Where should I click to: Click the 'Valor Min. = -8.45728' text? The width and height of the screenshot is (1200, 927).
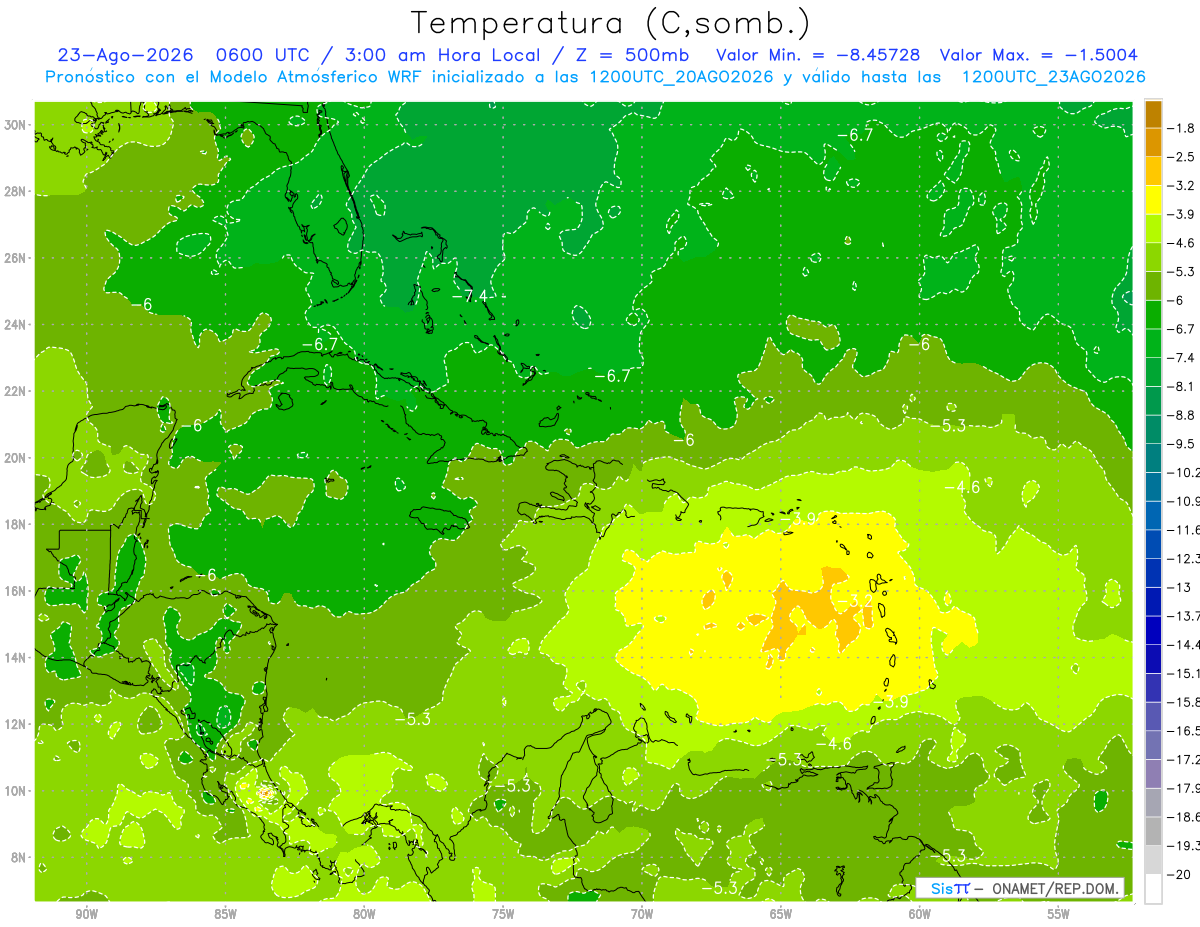pos(819,55)
